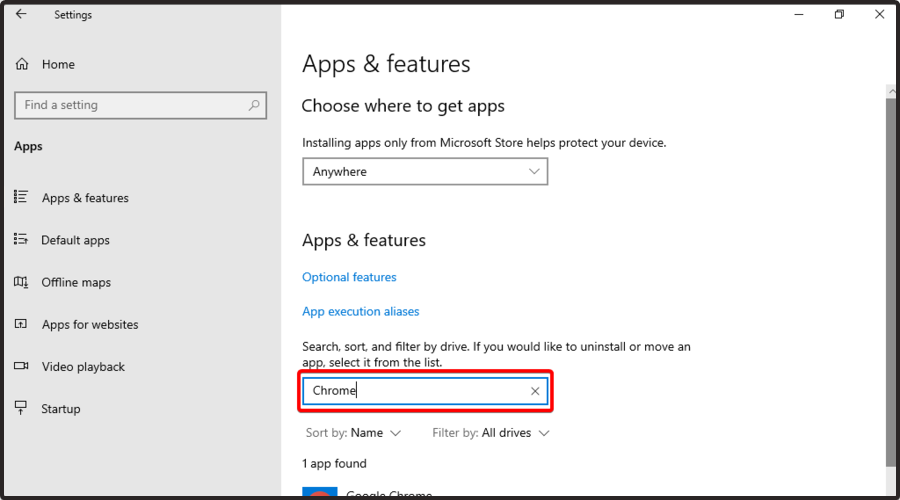The height and width of the screenshot is (500, 900).
Task: Click the Find a setting search box
Action: (x=140, y=105)
